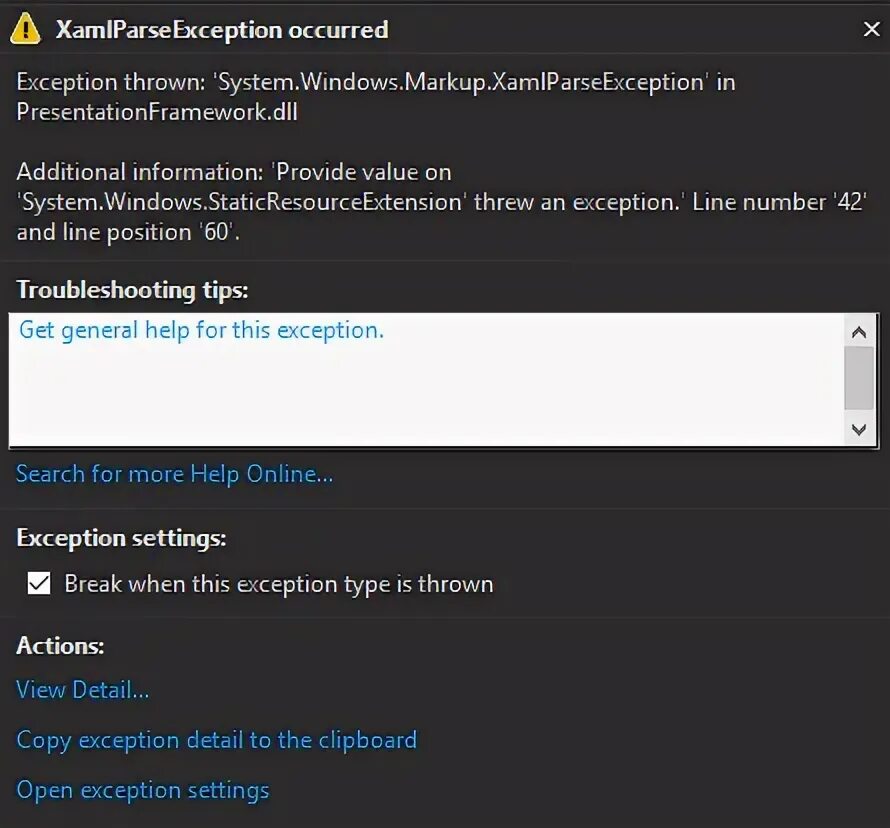
Task: Open the 'View Detail...' action link
Action: click(x=83, y=690)
